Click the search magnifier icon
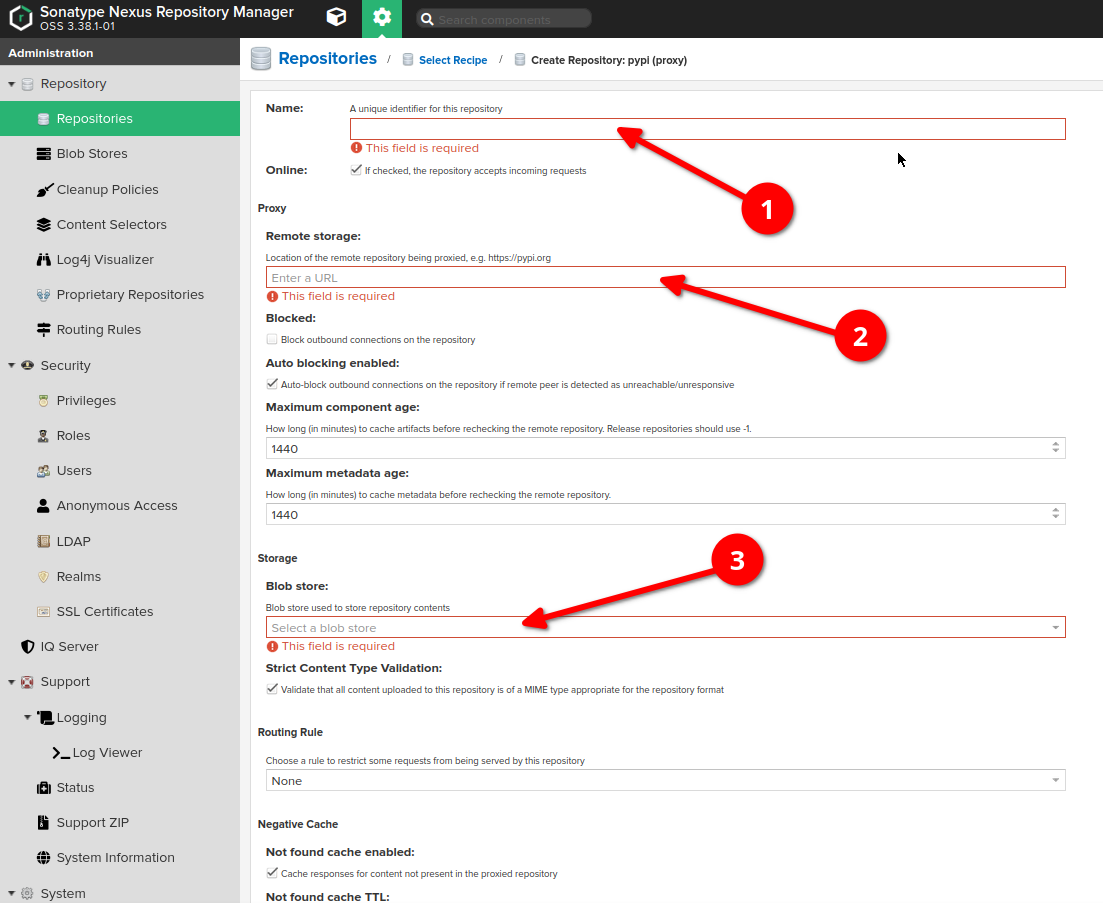Screen dimensions: 1103x903 (426, 19)
